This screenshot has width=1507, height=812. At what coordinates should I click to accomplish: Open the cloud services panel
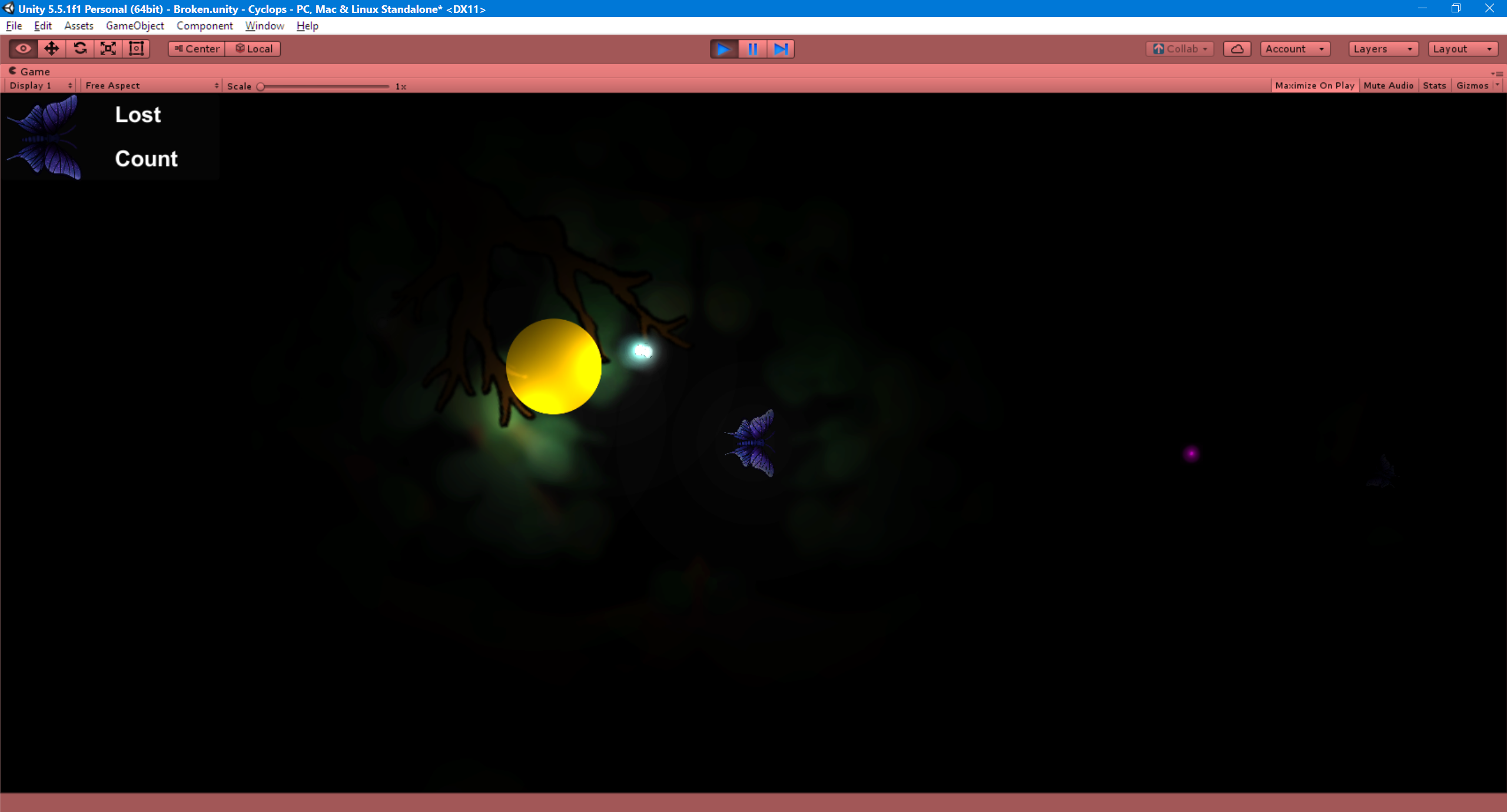click(x=1237, y=49)
